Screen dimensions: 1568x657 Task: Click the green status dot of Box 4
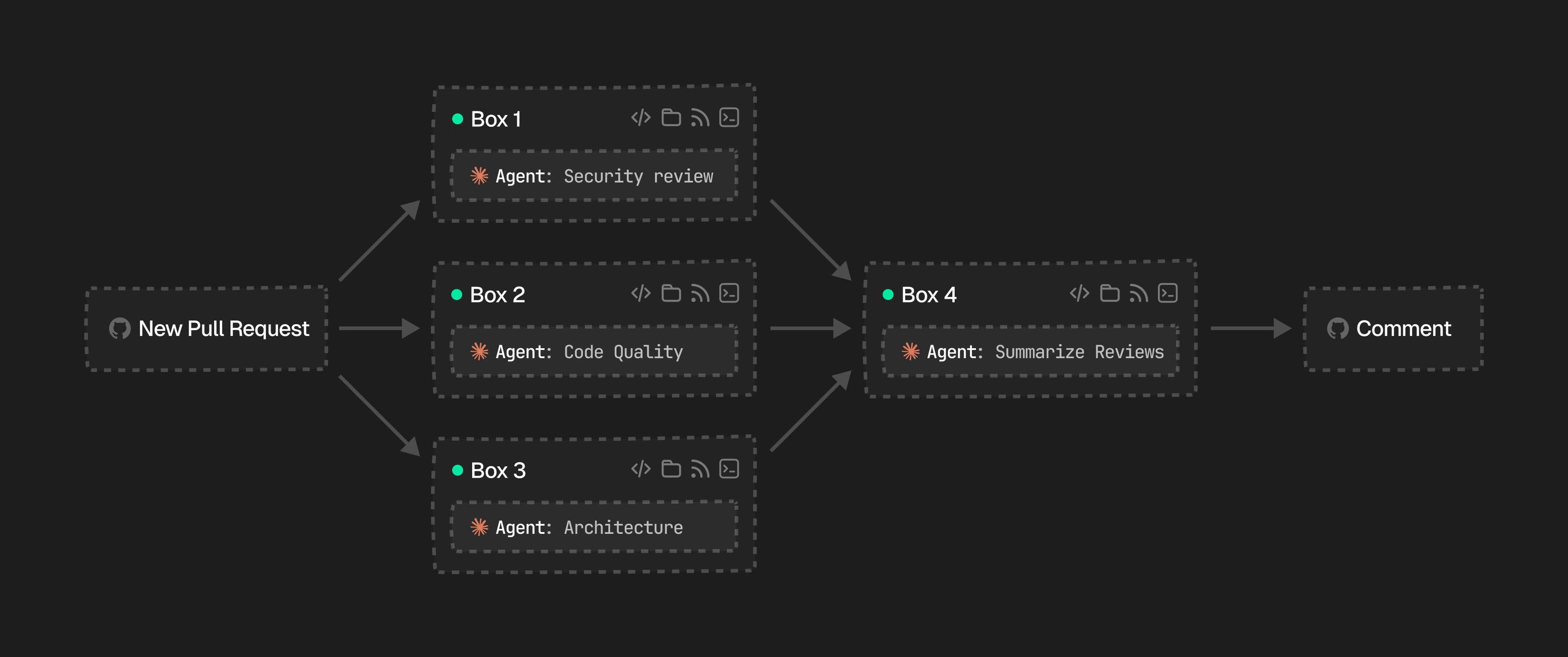(x=888, y=295)
